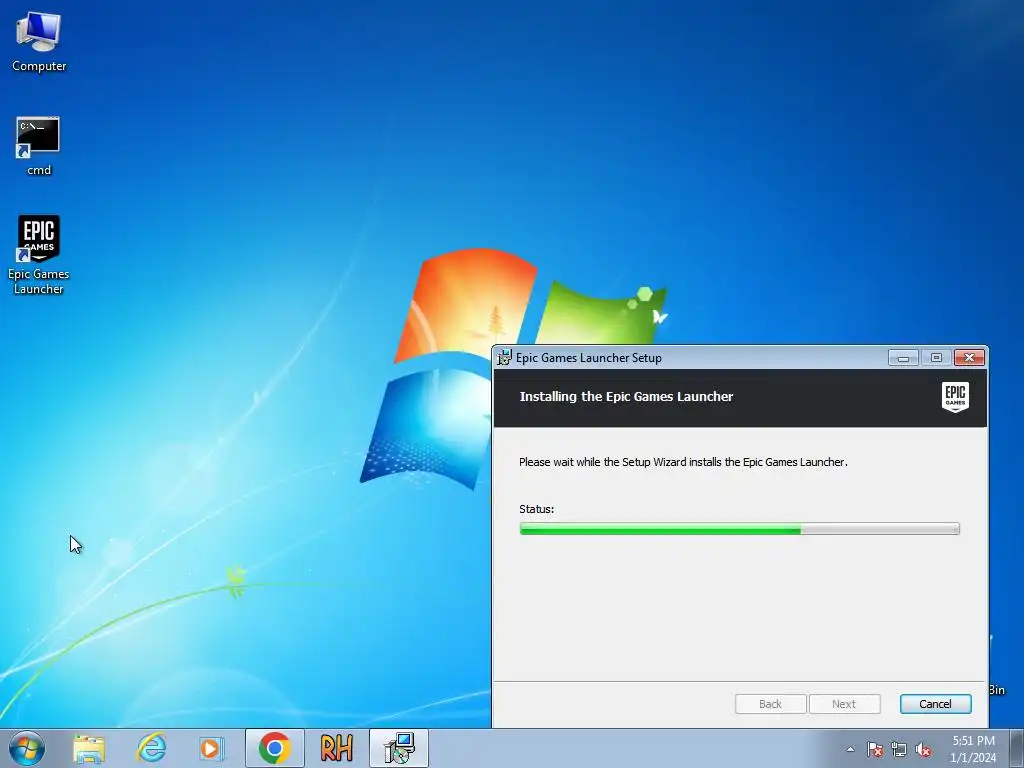Viewport: 1024px width, 768px height.
Task: Open Windows Explorer from the taskbar
Action: point(89,748)
